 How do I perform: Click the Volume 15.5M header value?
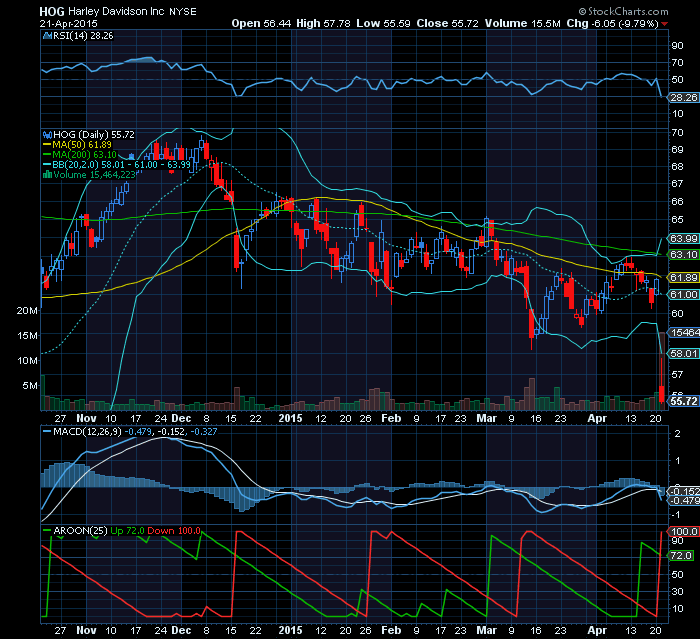click(x=522, y=24)
